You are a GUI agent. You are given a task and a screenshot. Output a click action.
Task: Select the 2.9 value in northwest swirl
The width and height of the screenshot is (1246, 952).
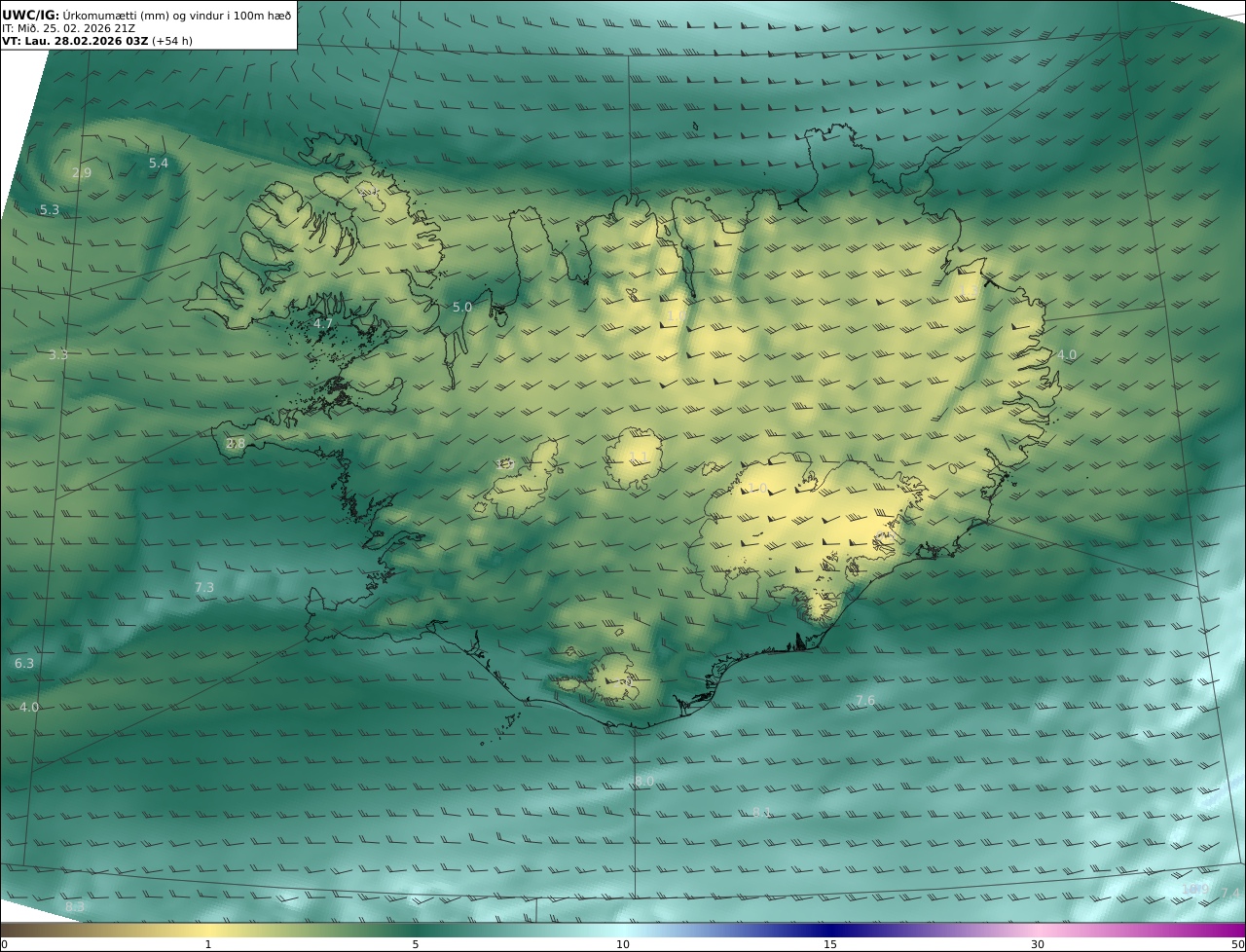[x=81, y=173]
